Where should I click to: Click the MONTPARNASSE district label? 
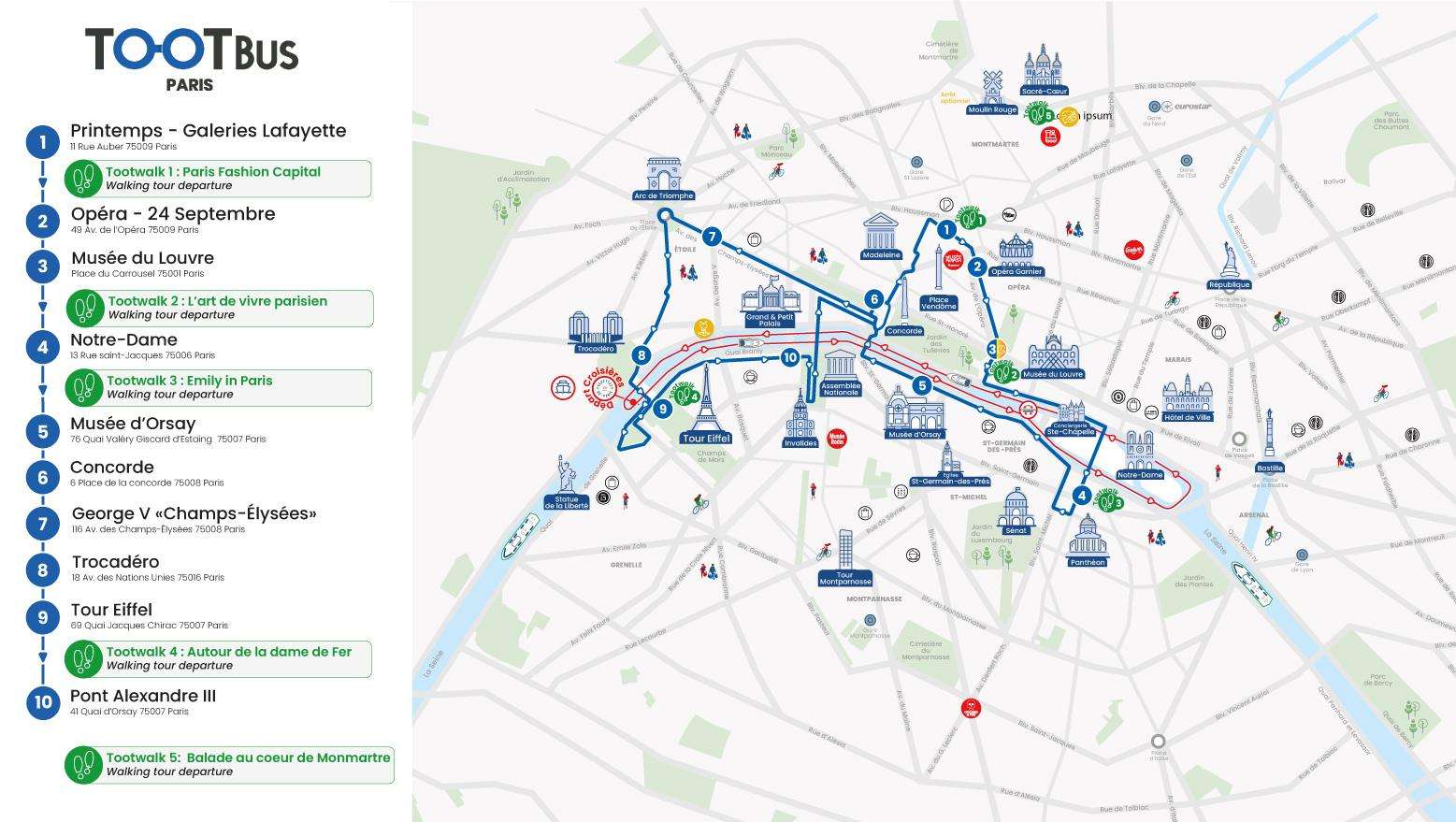click(876, 599)
